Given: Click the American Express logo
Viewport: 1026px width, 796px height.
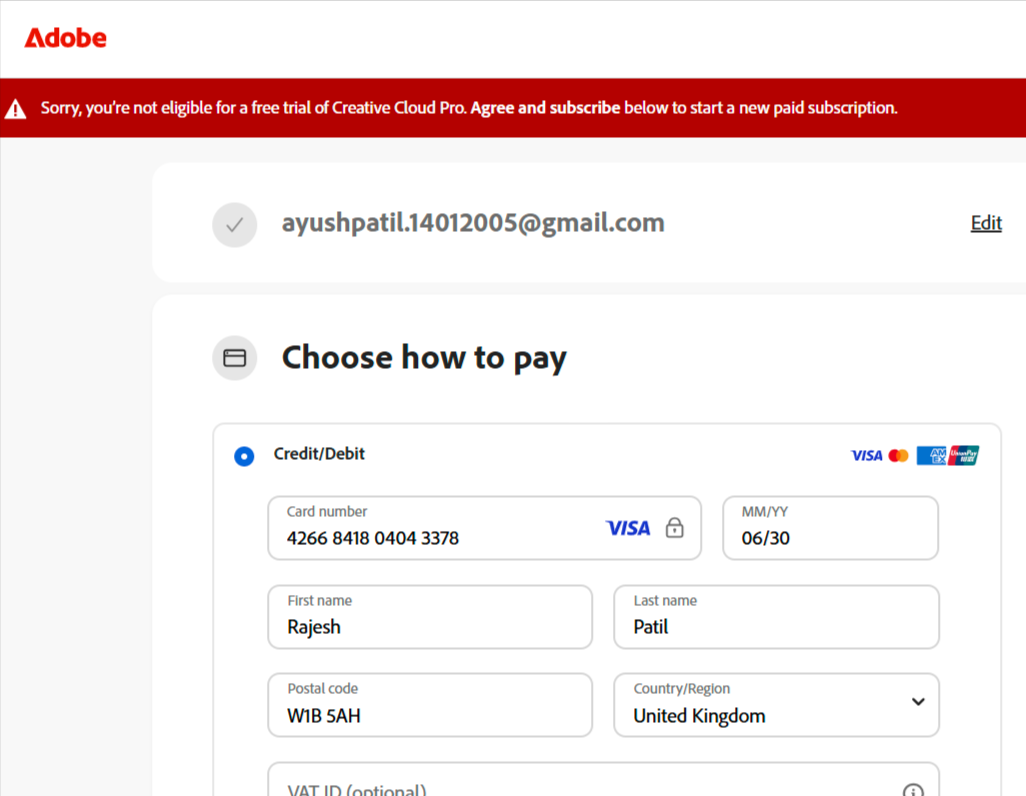Looking at the screenshot, I should (x=931, y=456).
